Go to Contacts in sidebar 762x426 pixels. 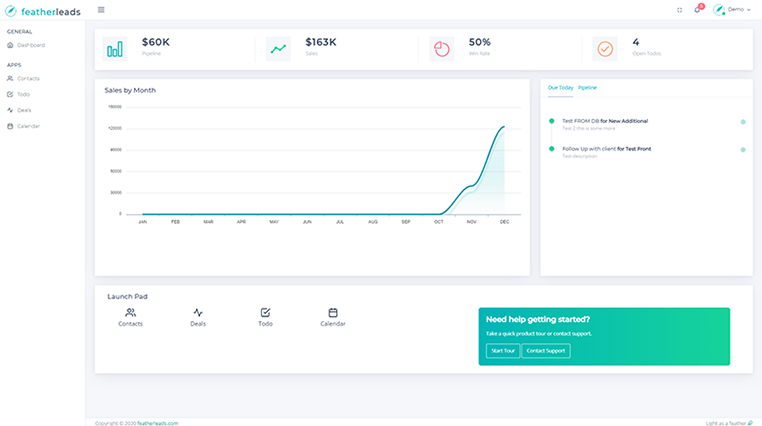(28, 78)
